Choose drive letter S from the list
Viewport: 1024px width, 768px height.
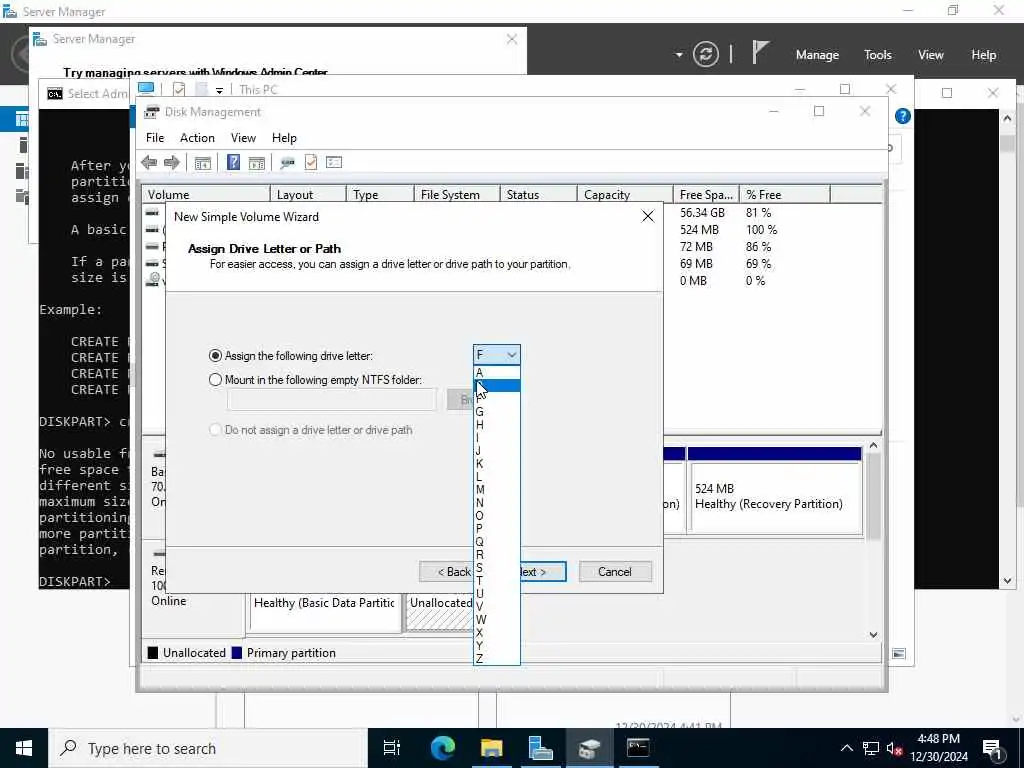tap(496, 568)
